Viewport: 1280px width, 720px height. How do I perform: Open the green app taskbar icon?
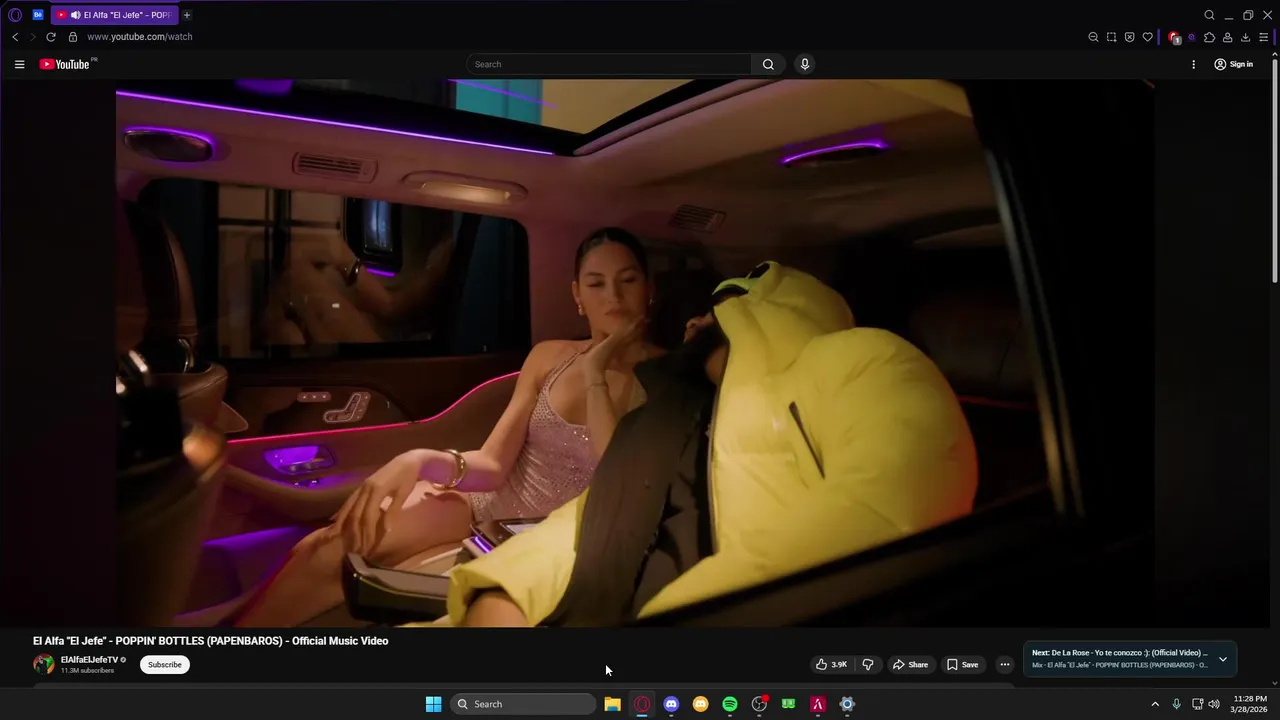pos(788,704)
